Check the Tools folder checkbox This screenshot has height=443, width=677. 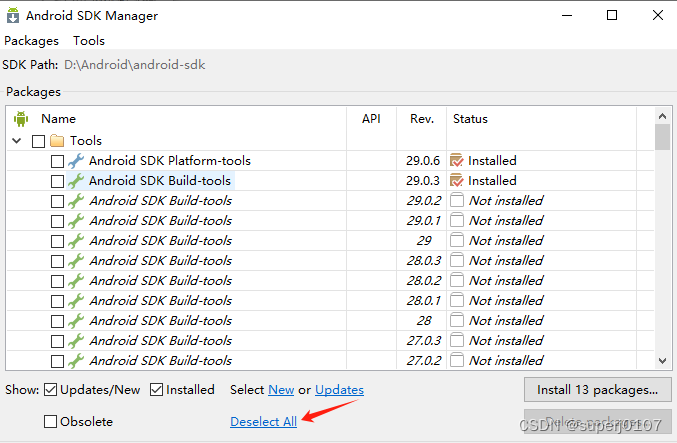click(38, 141)
